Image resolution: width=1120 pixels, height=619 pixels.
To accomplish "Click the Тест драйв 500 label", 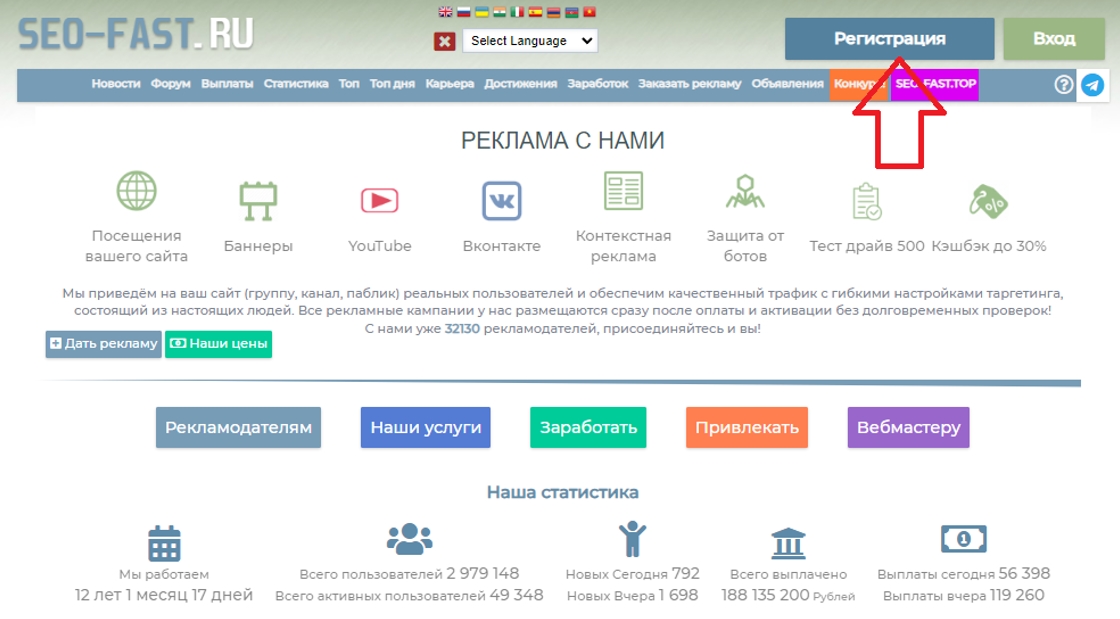I will coord(866,246).
